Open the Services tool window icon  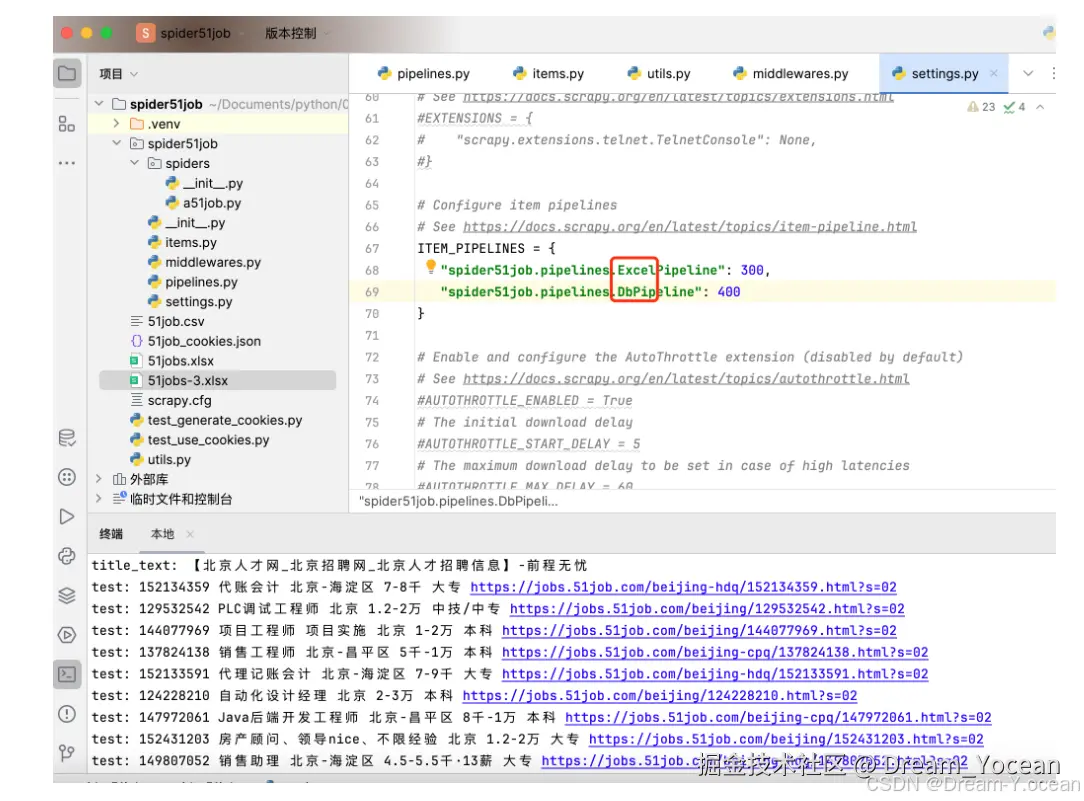(x=67, y=477)
